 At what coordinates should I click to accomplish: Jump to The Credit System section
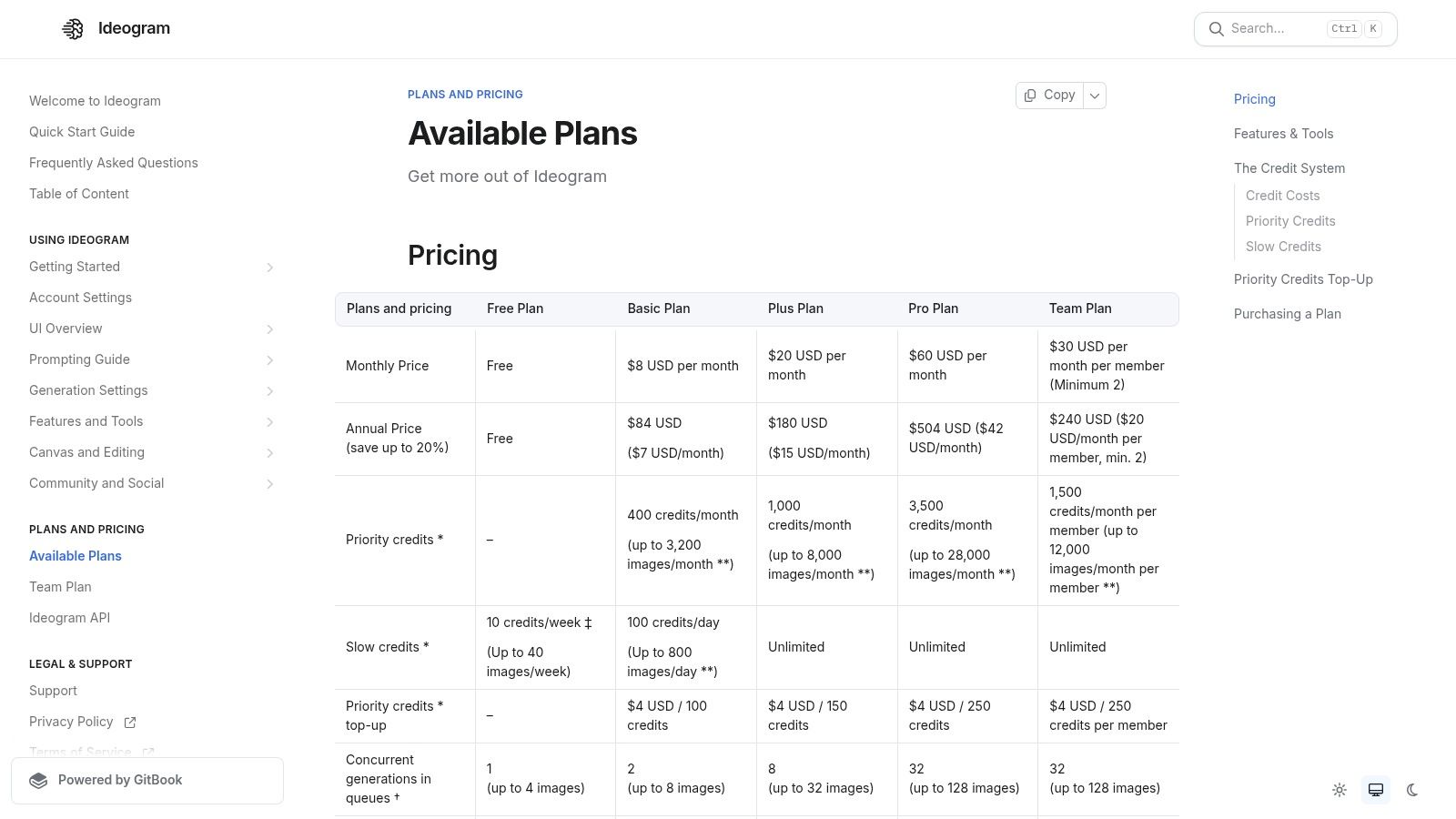[1289, 168]
